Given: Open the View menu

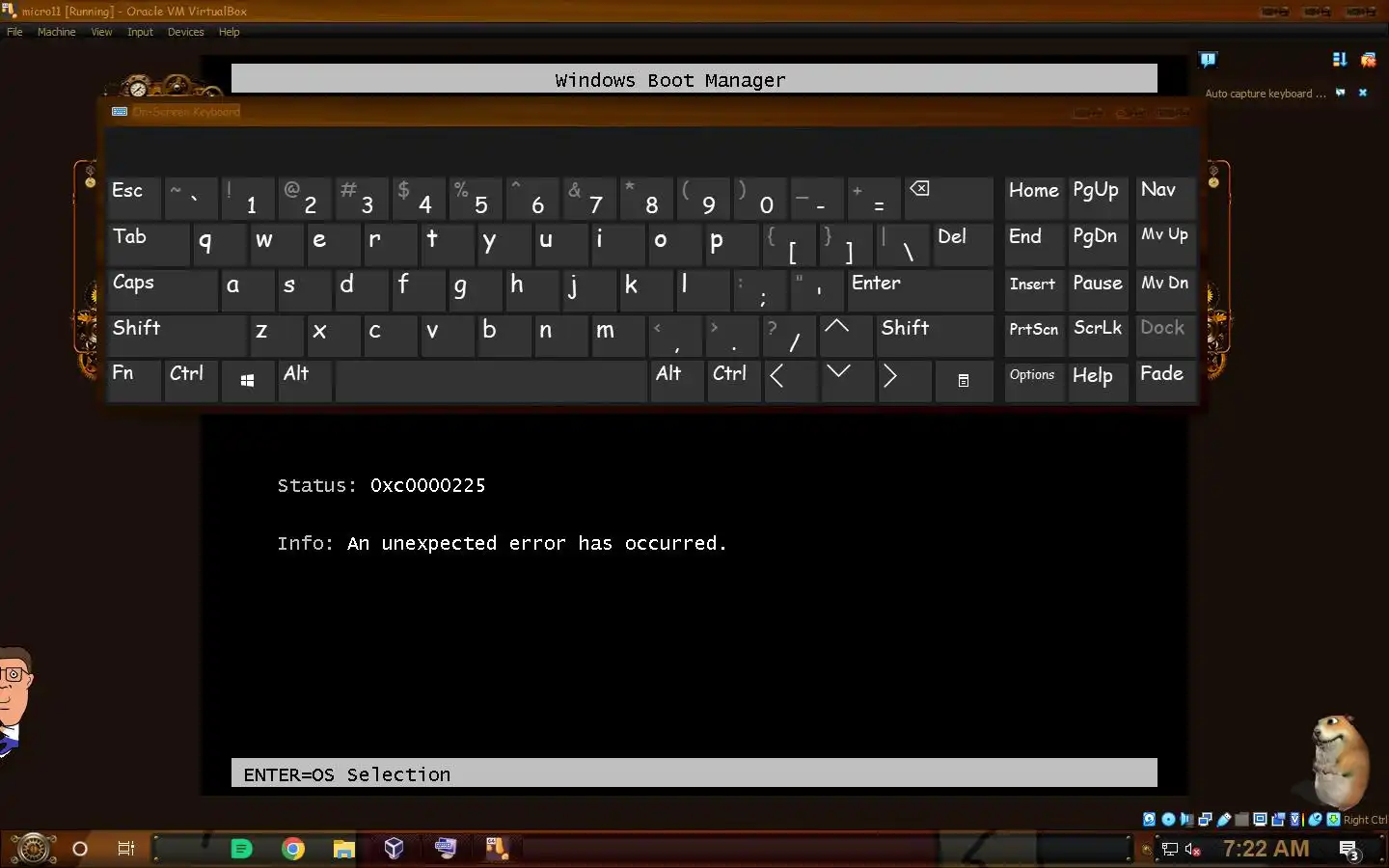Looking at the screenshot, I should point(101,32).
